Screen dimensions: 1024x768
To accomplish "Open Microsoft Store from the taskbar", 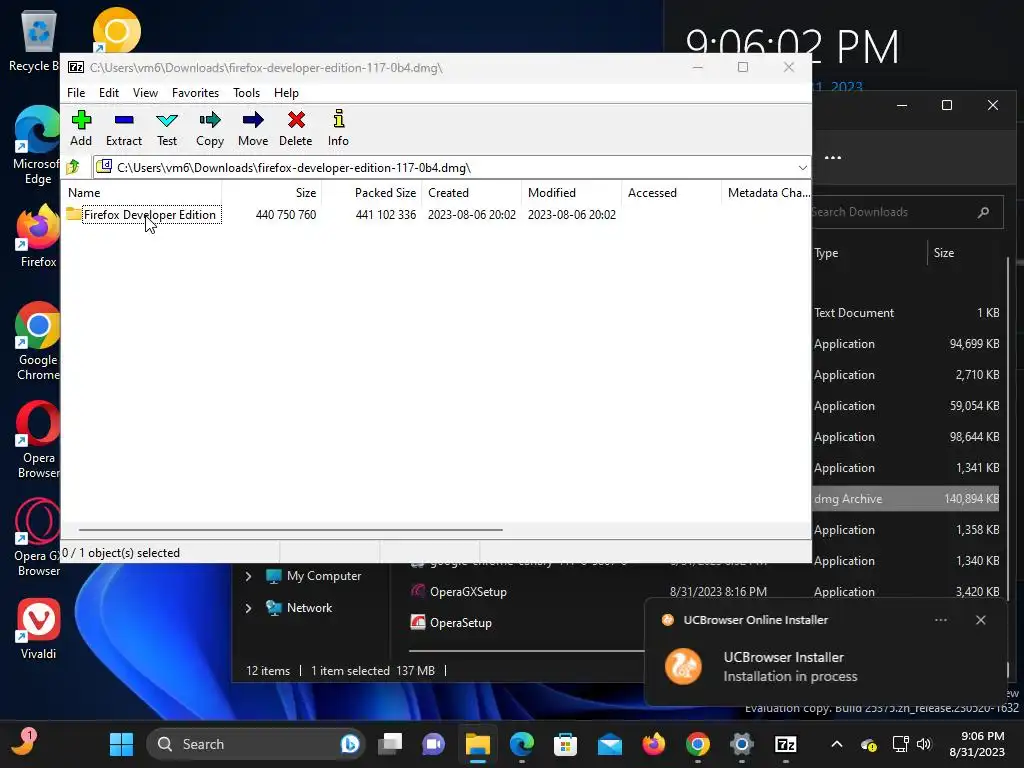I will click(565, 744).
